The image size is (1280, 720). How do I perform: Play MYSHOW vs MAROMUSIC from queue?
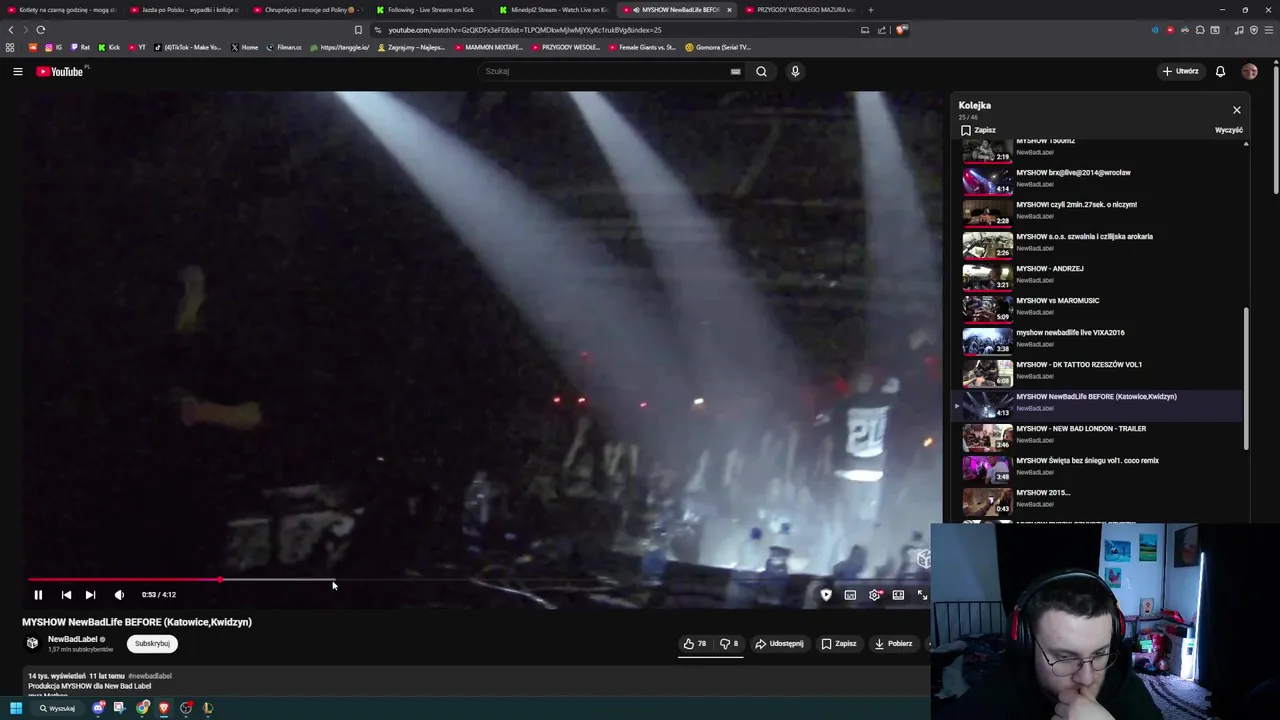[1100, 307]
